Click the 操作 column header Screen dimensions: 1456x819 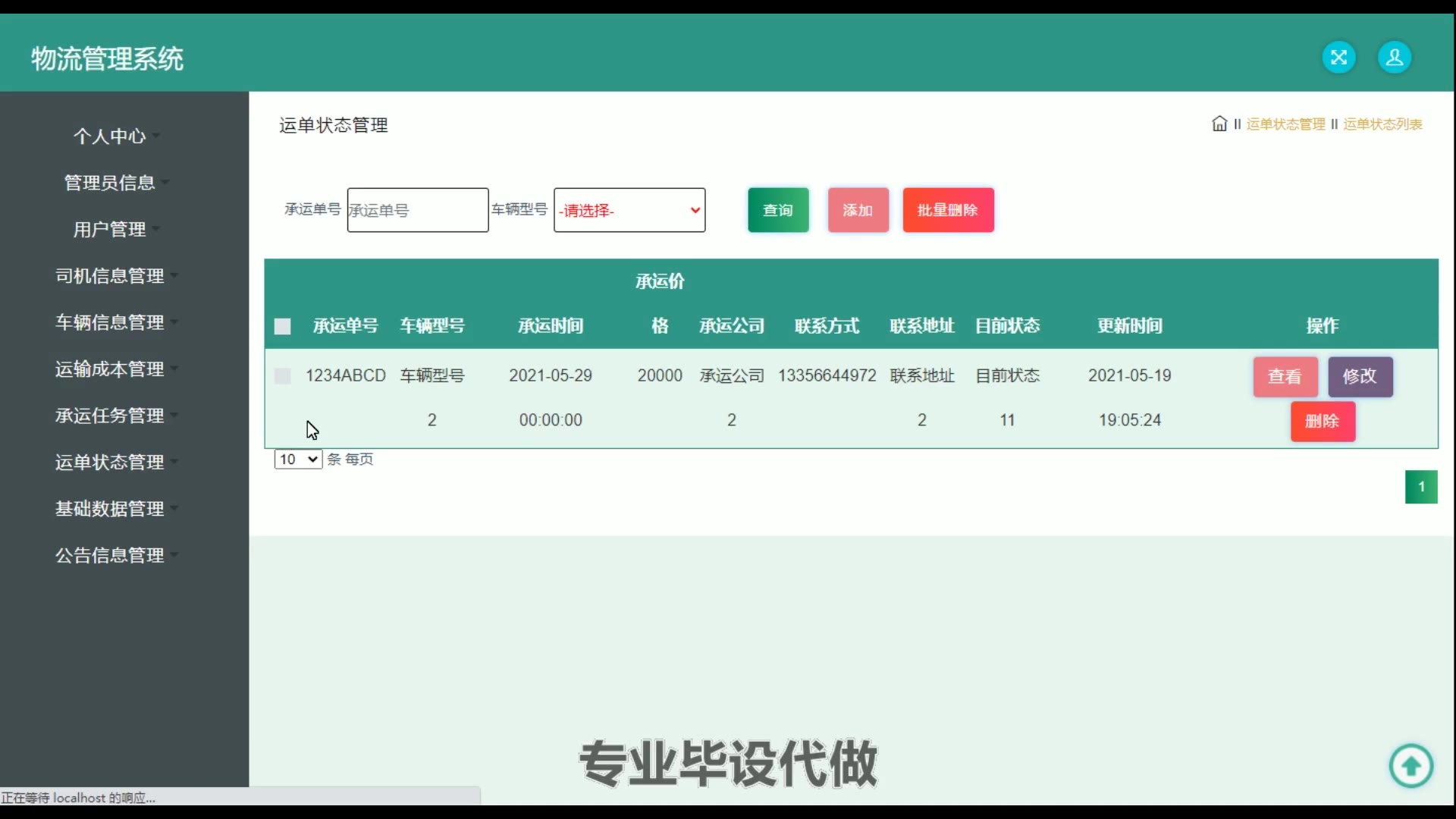[x=1323, y=326]
